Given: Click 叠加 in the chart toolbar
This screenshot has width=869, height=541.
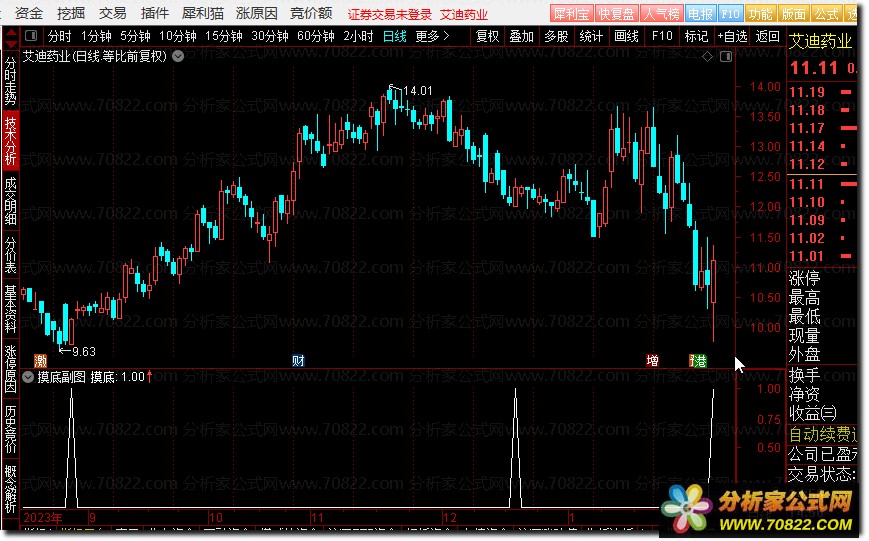Looking at the screenshot, I should tap(522, 37).
